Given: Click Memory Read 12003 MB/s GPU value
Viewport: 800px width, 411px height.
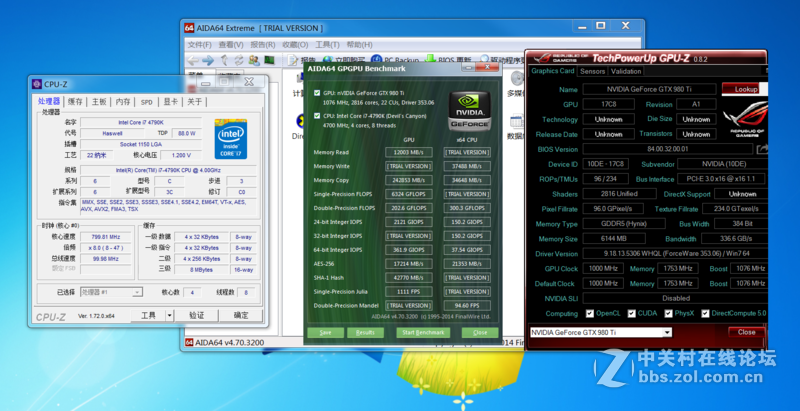Looking at the screenshot, I should [x=409, y=152].
